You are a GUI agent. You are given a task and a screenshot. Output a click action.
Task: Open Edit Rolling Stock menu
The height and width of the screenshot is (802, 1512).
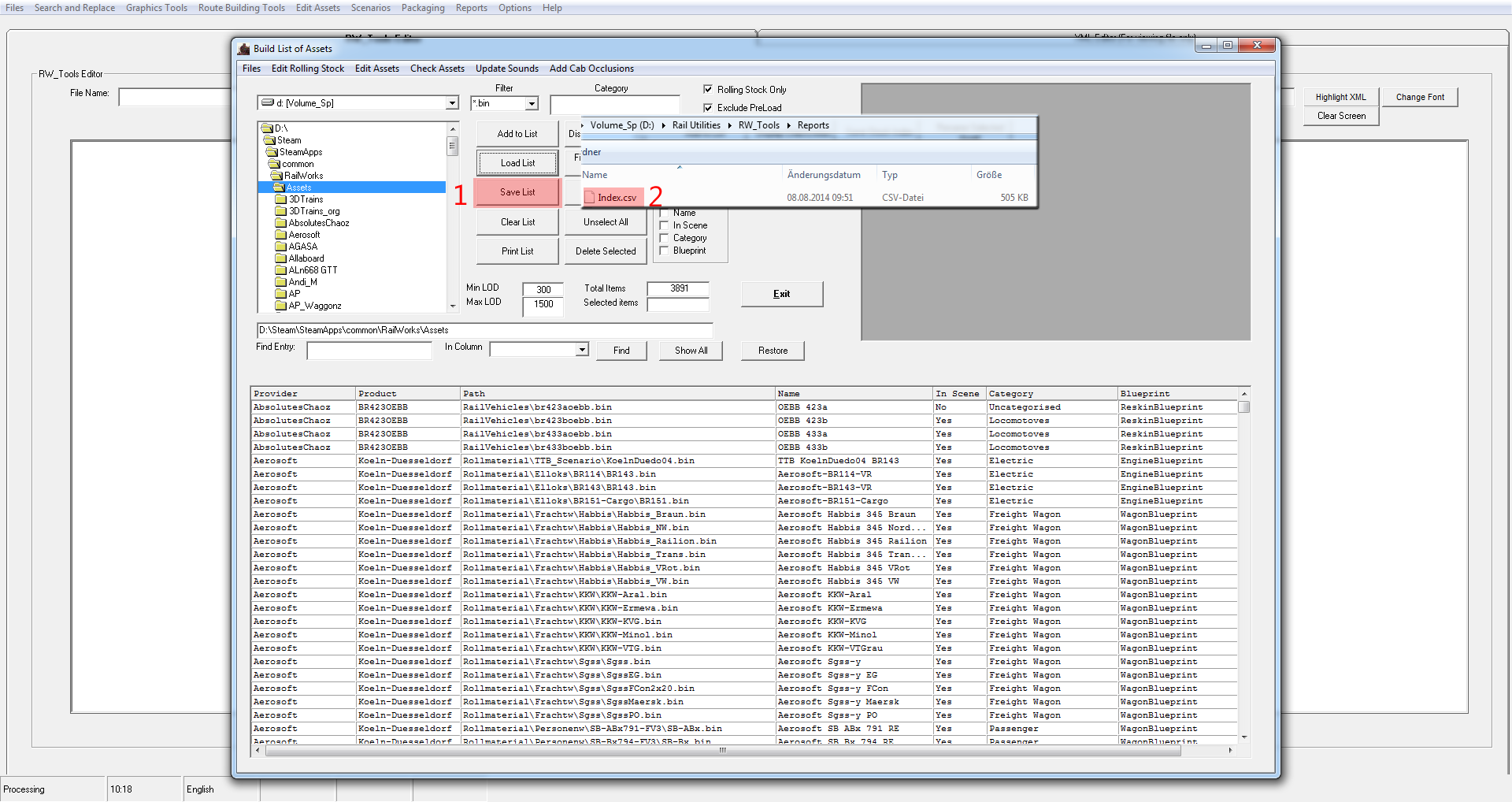[308, 69]
